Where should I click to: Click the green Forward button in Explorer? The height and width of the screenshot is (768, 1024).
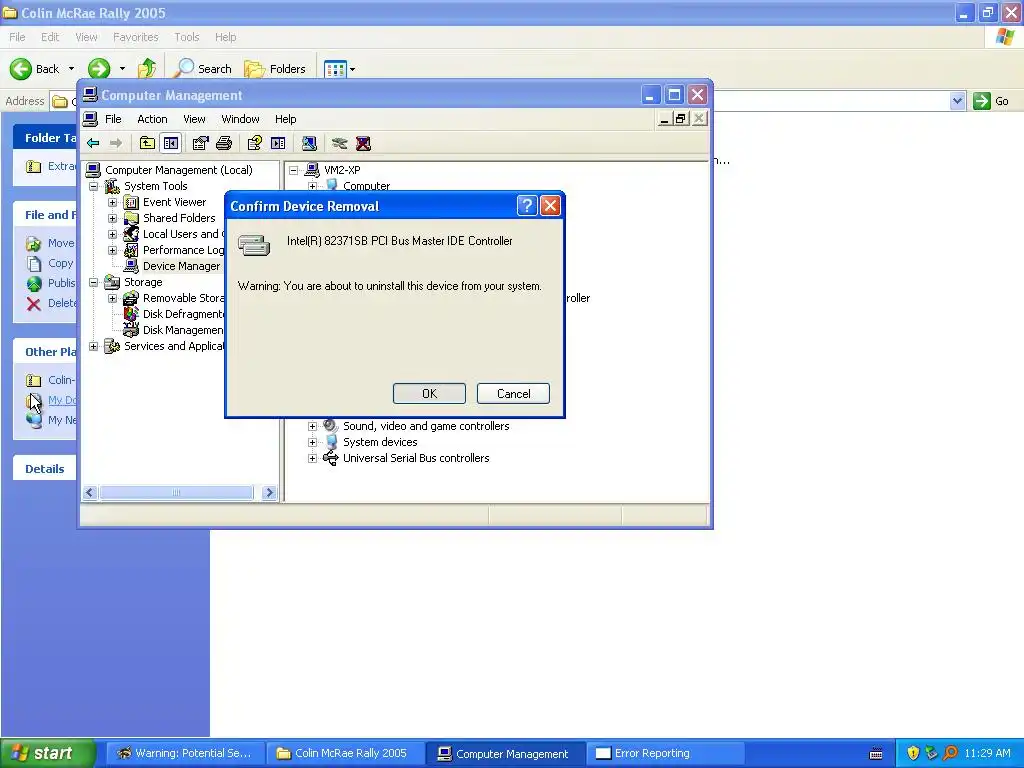pyautogui.click(x=99, y=69)
